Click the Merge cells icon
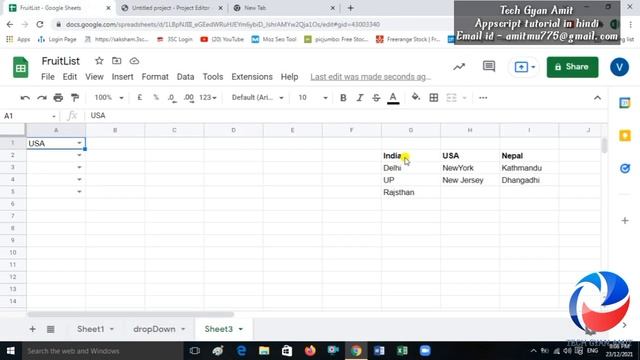 (x=451, y=98)
